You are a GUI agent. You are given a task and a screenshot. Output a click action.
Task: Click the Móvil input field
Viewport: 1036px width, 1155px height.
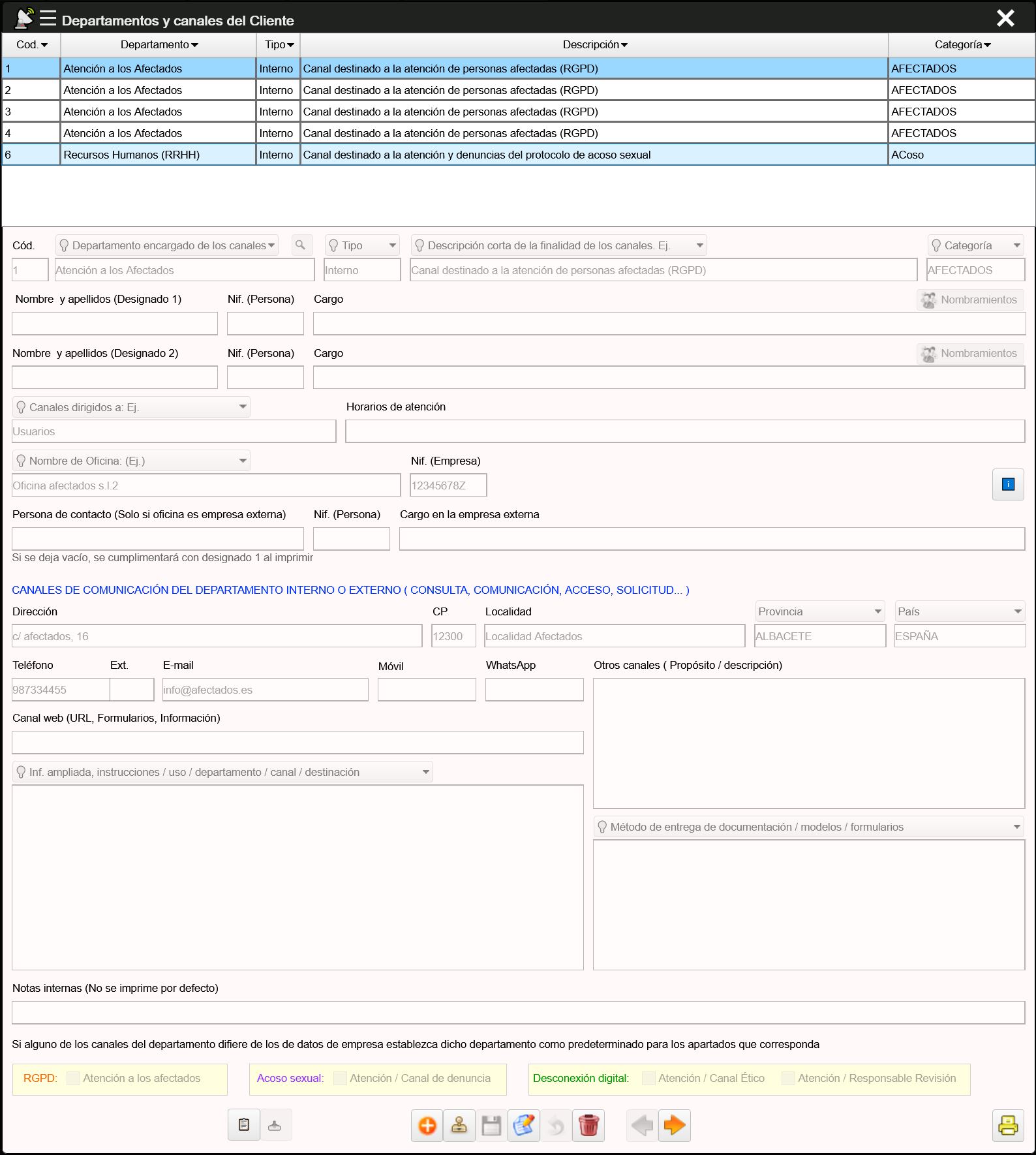[x=427, y=690]
